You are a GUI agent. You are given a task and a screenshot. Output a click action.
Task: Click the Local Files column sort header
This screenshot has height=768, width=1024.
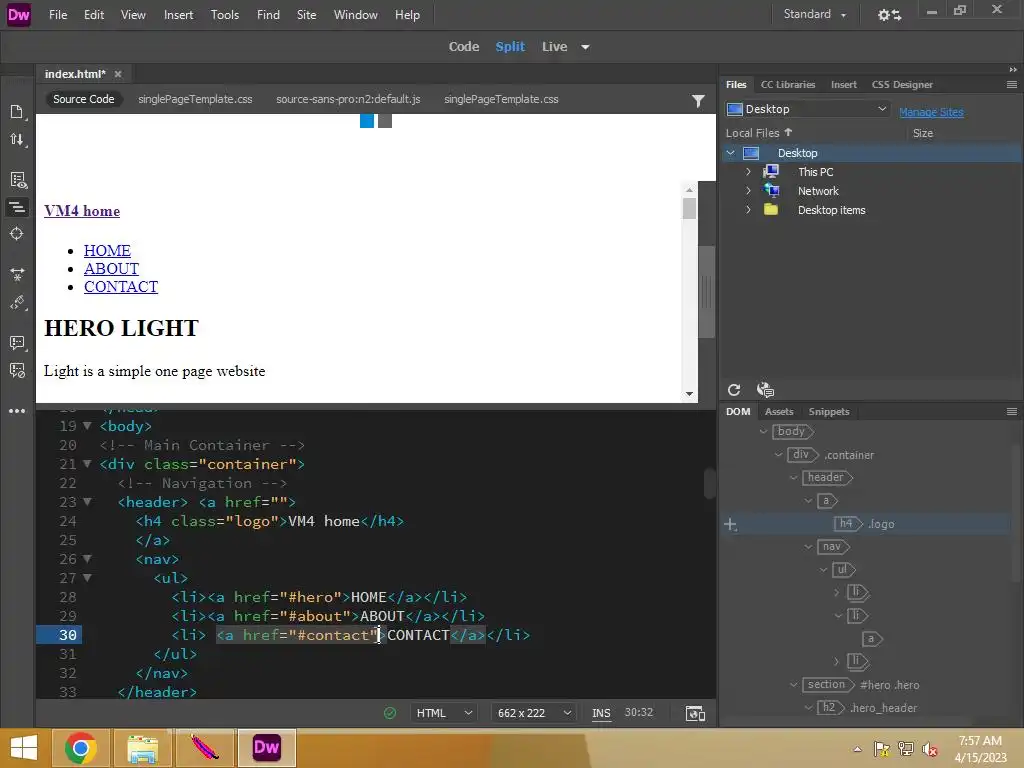click(x=759, y=133)
